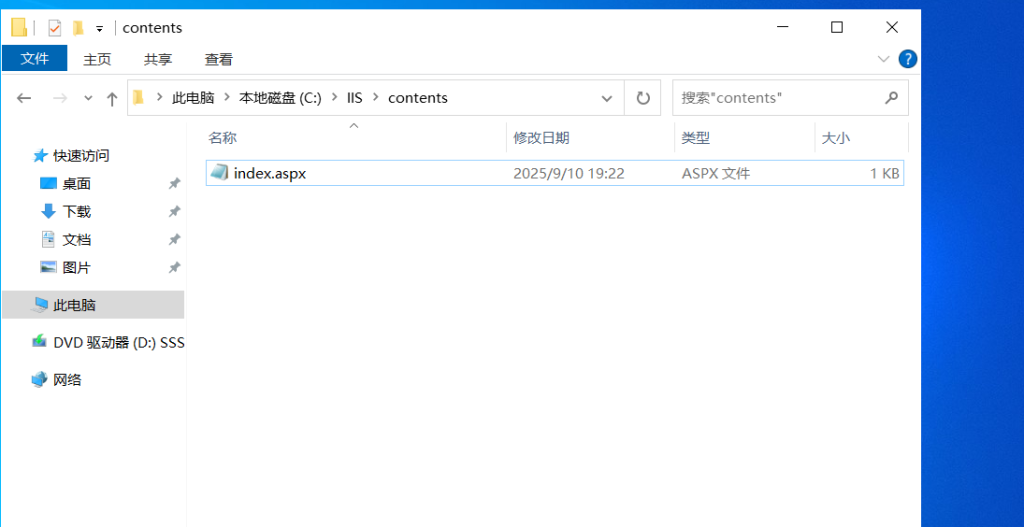Switch to the 查看 (View) ribbon tab

(x=218, y=59)
